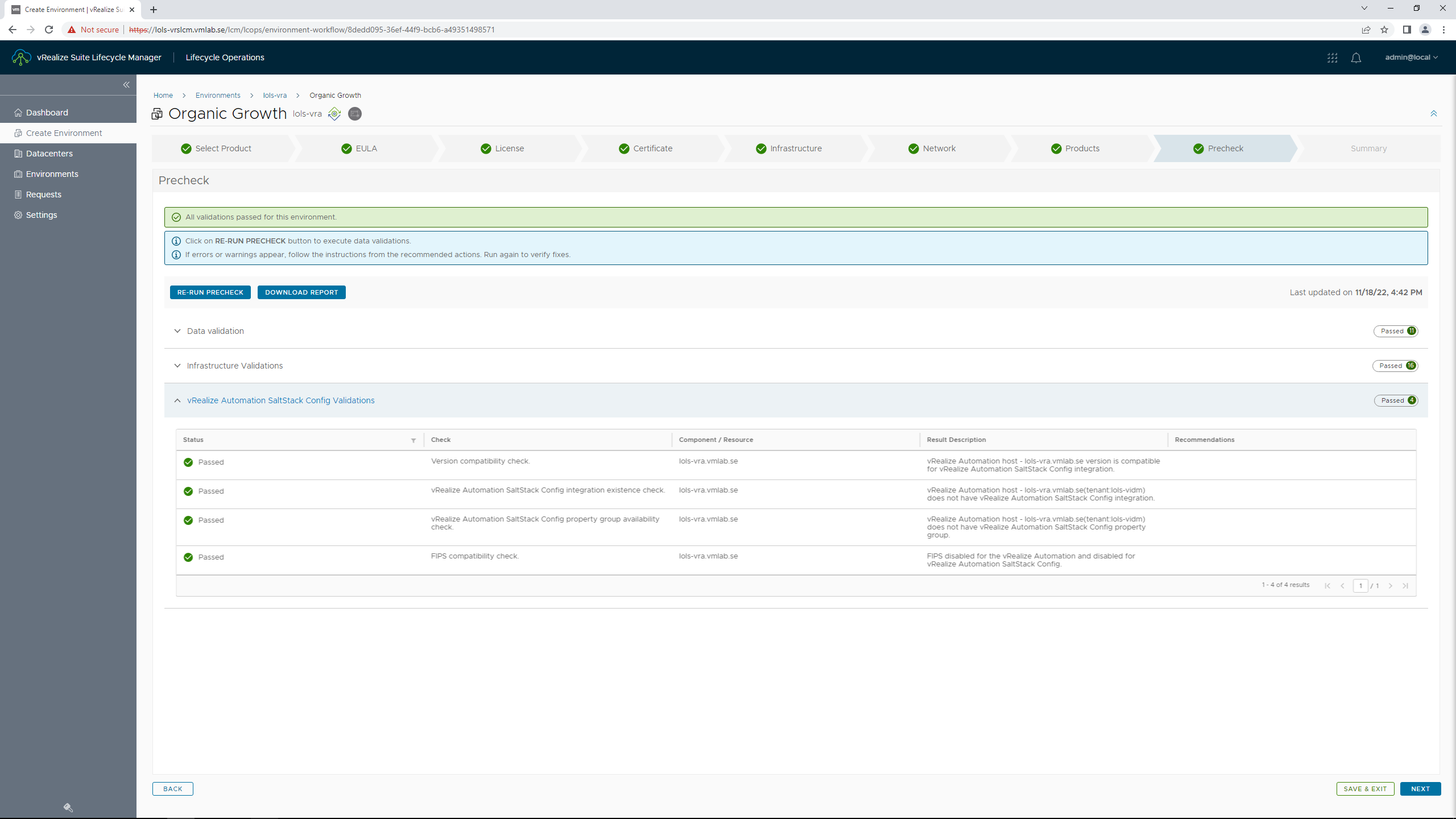Click the Recommendations column header
The height and width of the screenshot is (819, 1456).
click(x=1205, y=440)
